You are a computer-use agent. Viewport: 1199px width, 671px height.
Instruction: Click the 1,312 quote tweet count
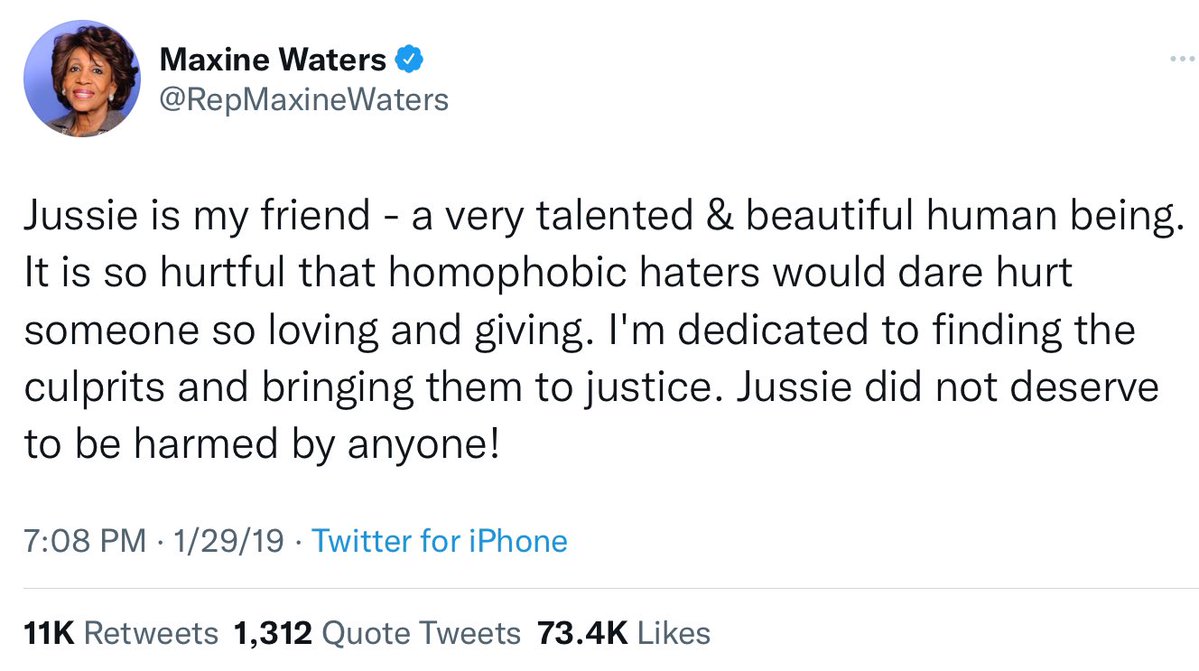tap(273, 633)
